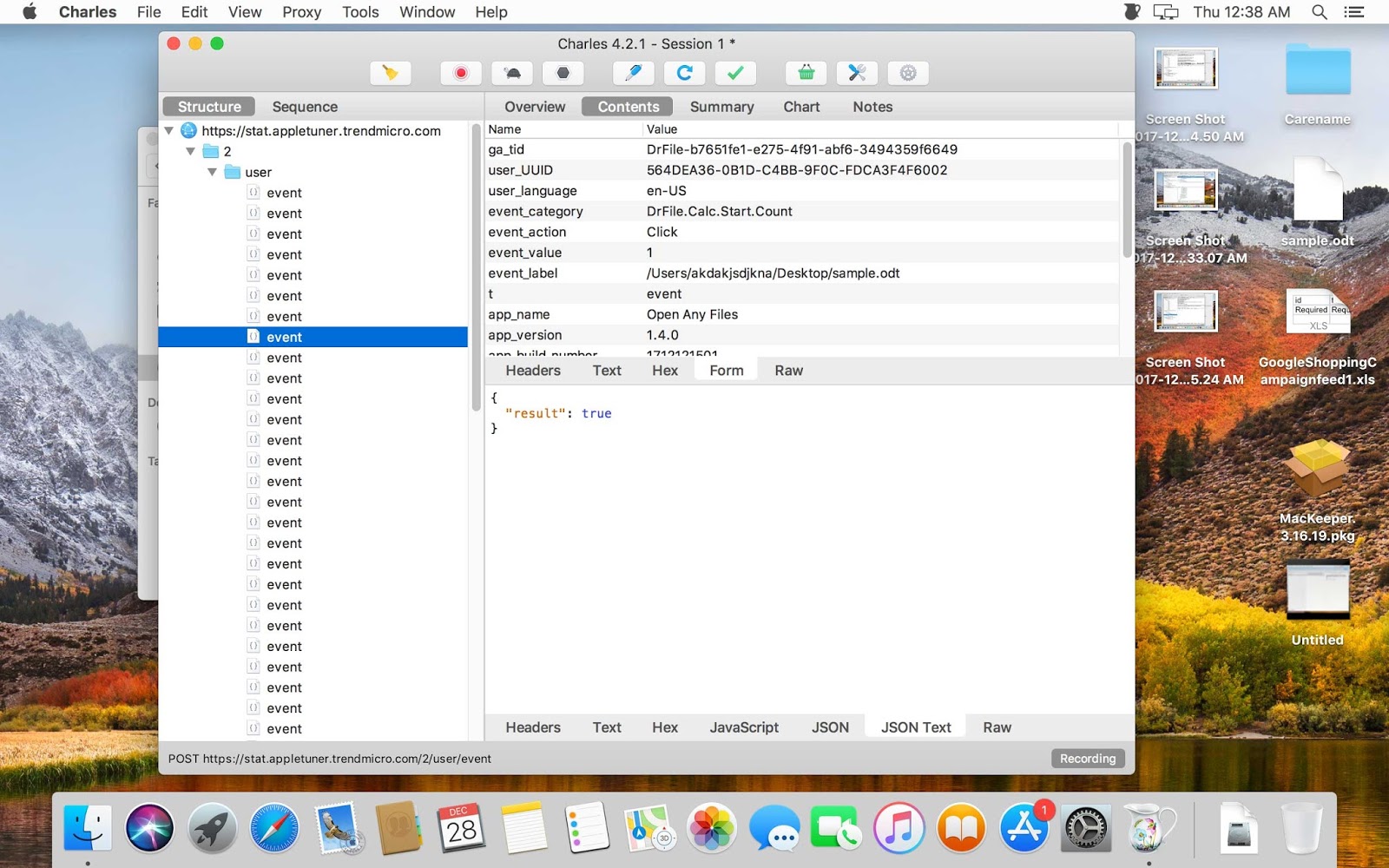Show request Headers view
Image resolution: width=1389 pixels, height=868 pixels.
tap(533, 371)
